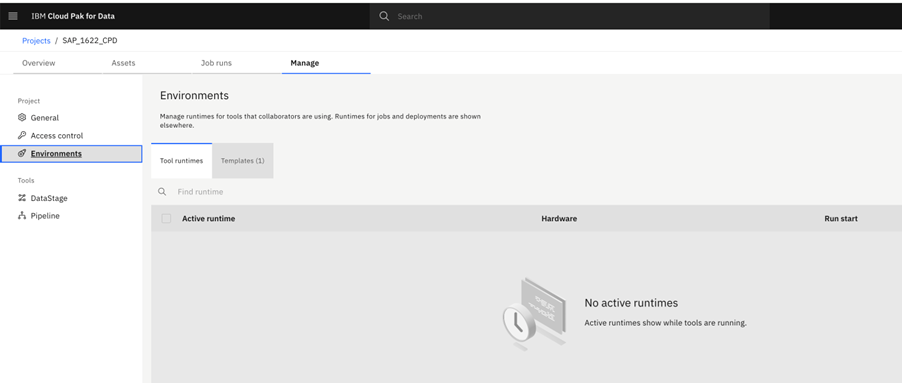The height and width of the screenshot is (384, 902).
Task: Click the 'Manage runtimes for tools' description text
Action: click(320, 120)
